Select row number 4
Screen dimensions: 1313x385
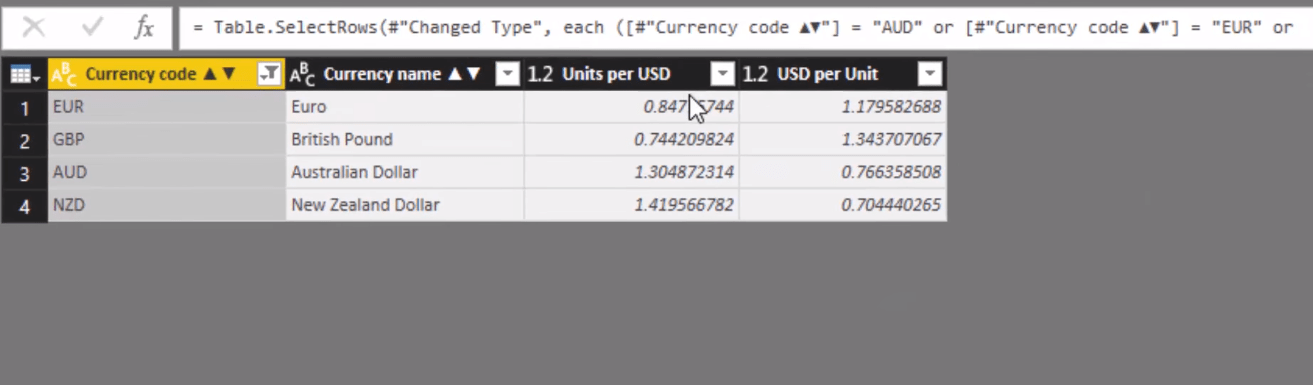24,206
